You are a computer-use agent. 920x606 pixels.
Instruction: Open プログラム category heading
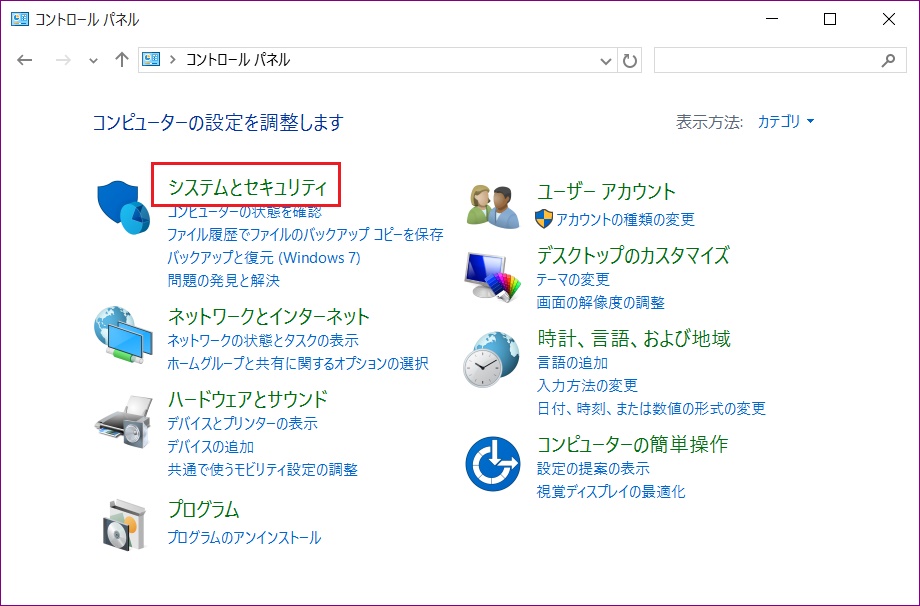click(204, 509)
